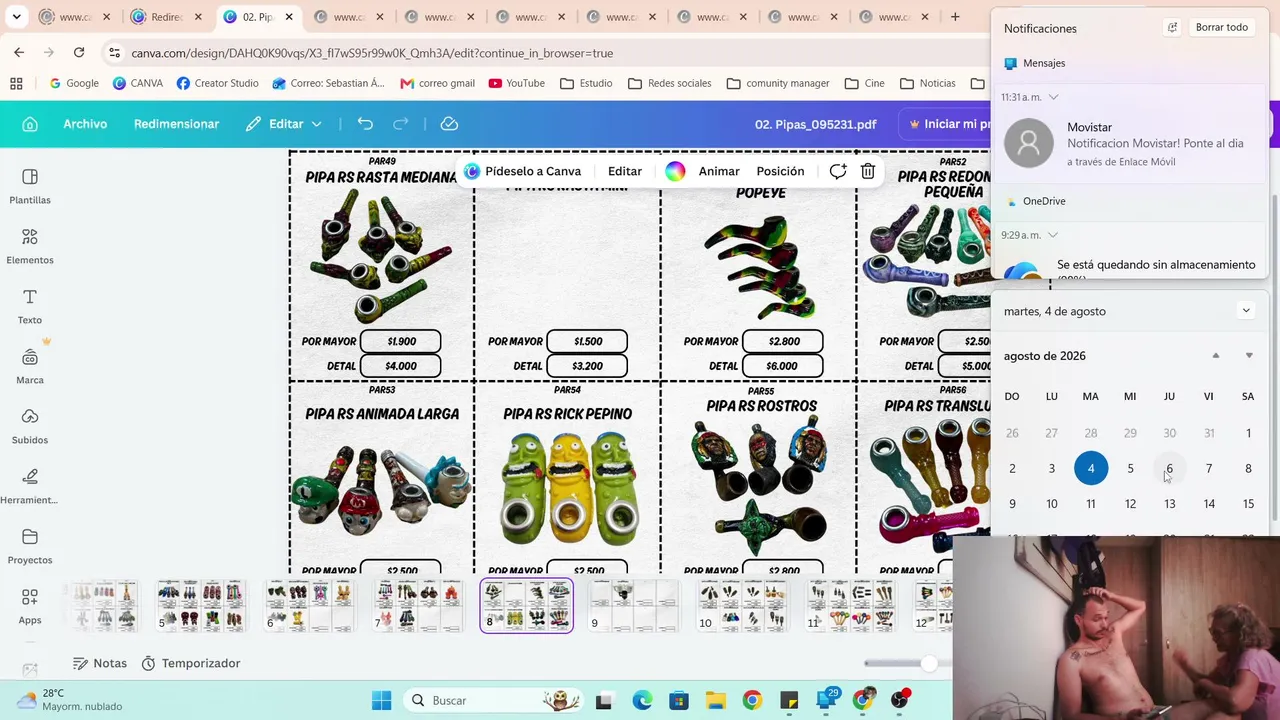This screenshot has width=1280, height=720.
Task: Go back in browser
Action: [19, 52]
